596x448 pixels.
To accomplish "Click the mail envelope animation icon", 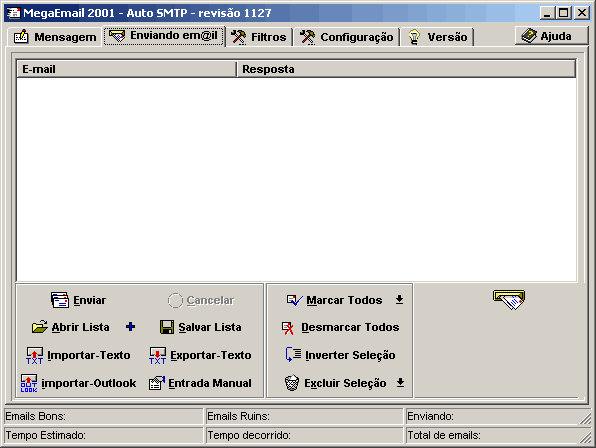I will pyautogui.click(x=509, y=299).
